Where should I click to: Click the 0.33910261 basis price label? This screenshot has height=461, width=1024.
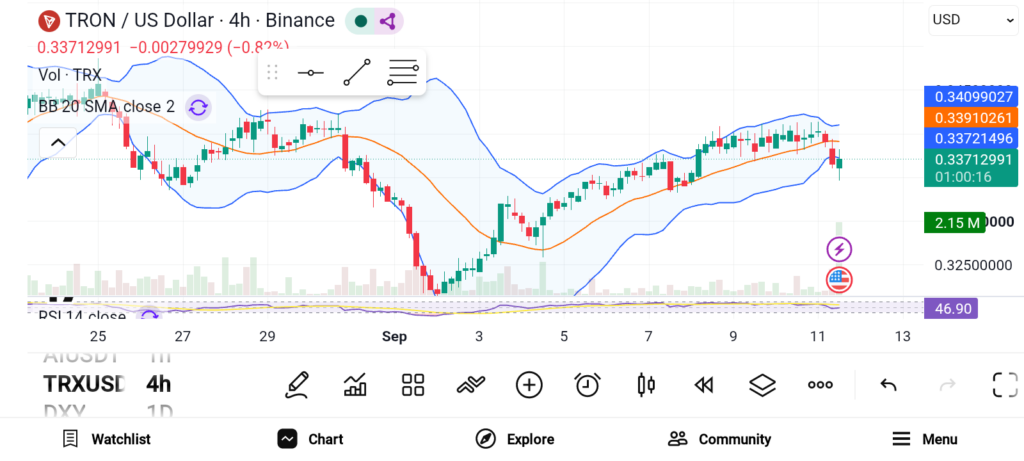click(x=970, y=118)
